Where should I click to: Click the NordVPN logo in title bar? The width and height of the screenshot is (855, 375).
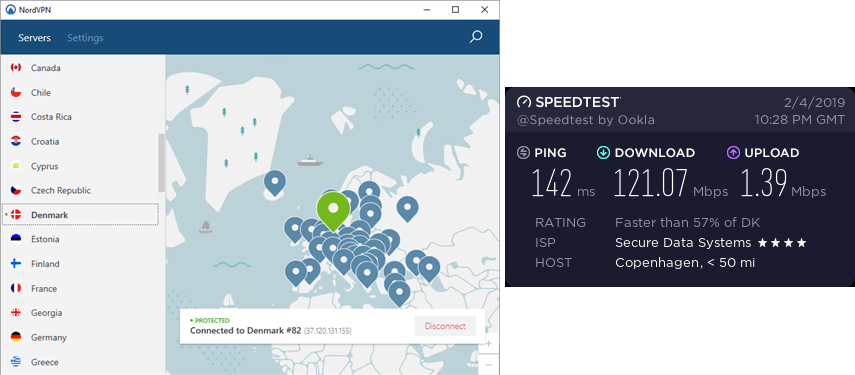[10, 10]
